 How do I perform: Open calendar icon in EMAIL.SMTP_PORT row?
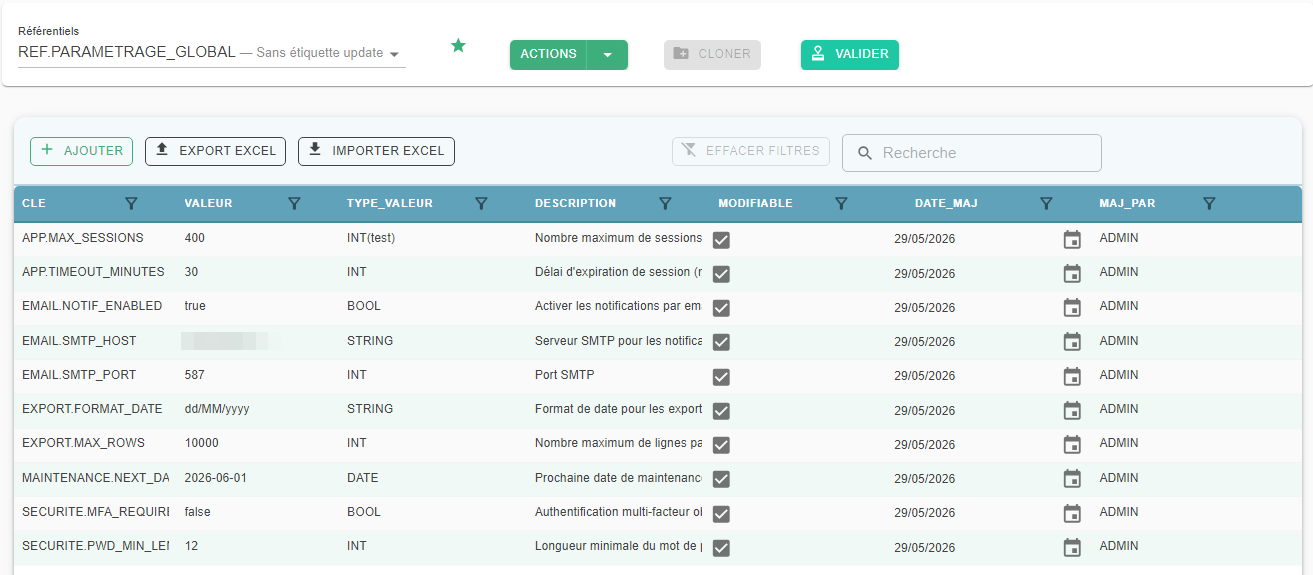click(x=1072, y=376)
